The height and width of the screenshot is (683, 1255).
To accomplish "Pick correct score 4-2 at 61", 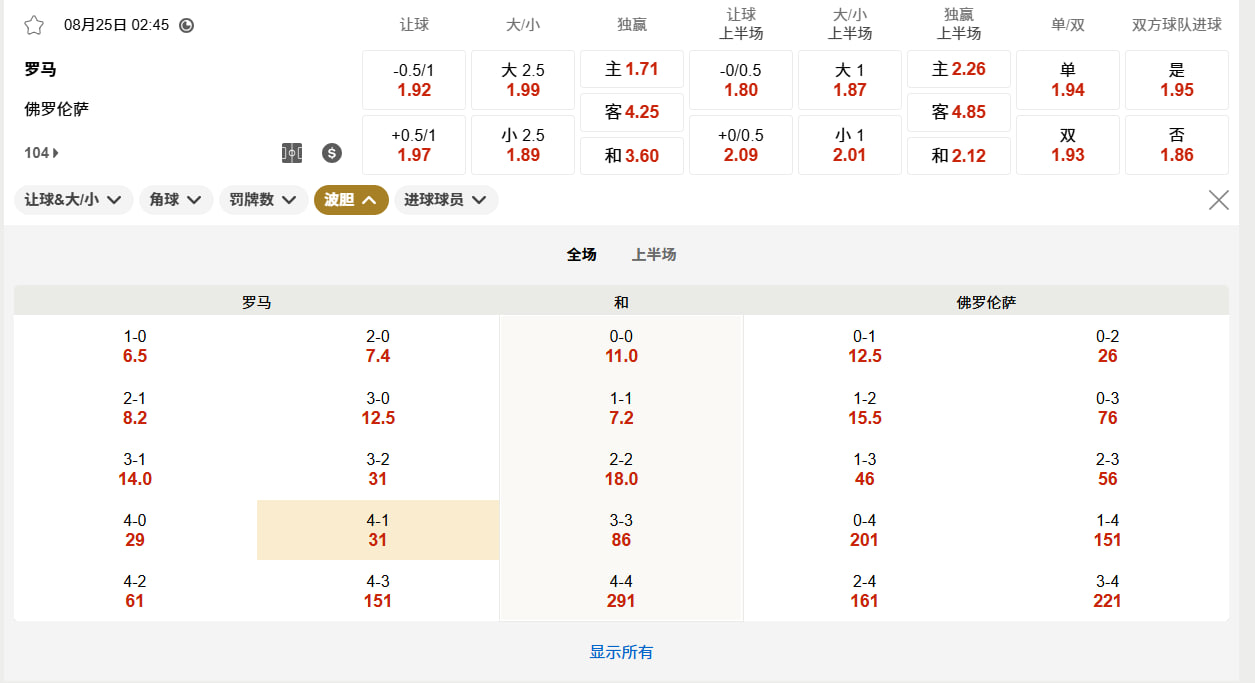I will (135, 591).
